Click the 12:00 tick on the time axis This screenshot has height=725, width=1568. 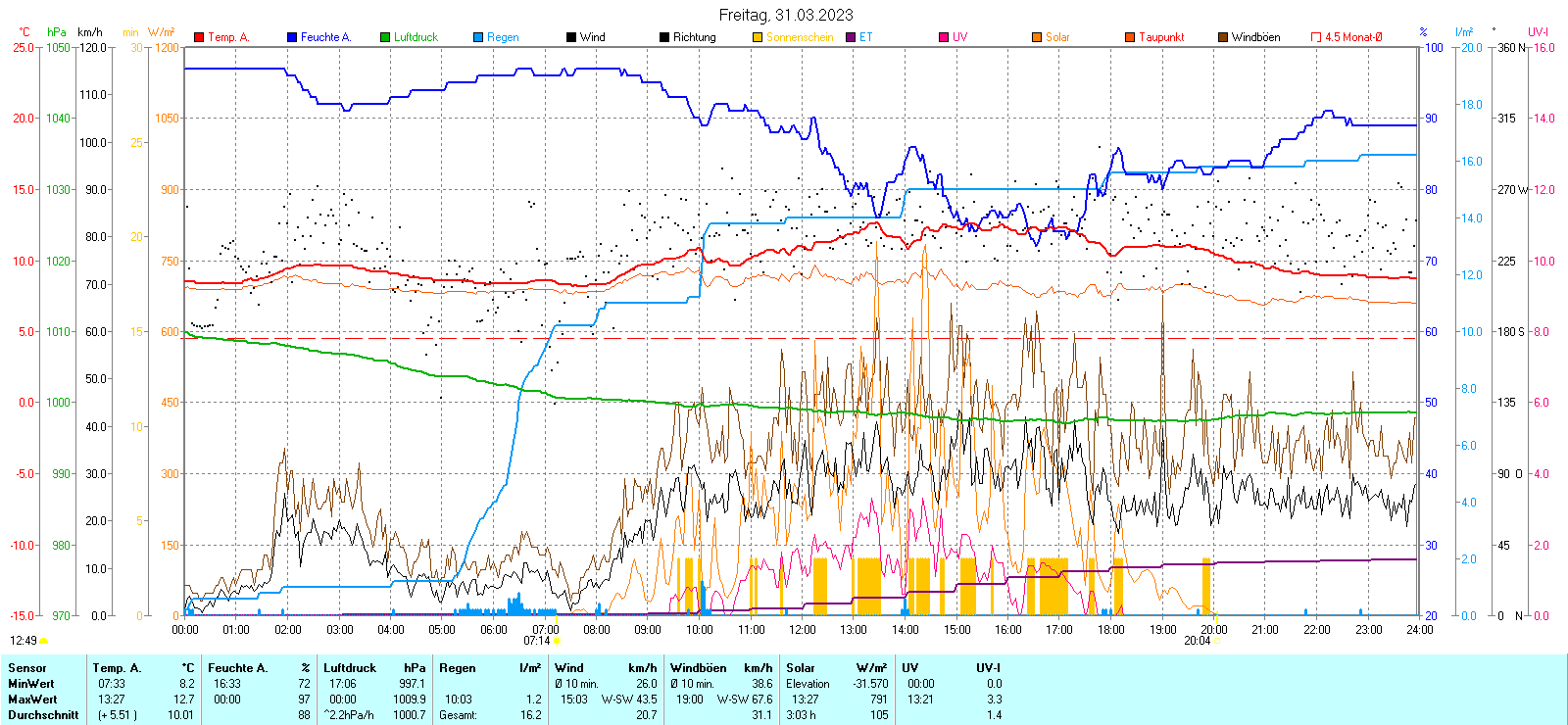point(803,630)
